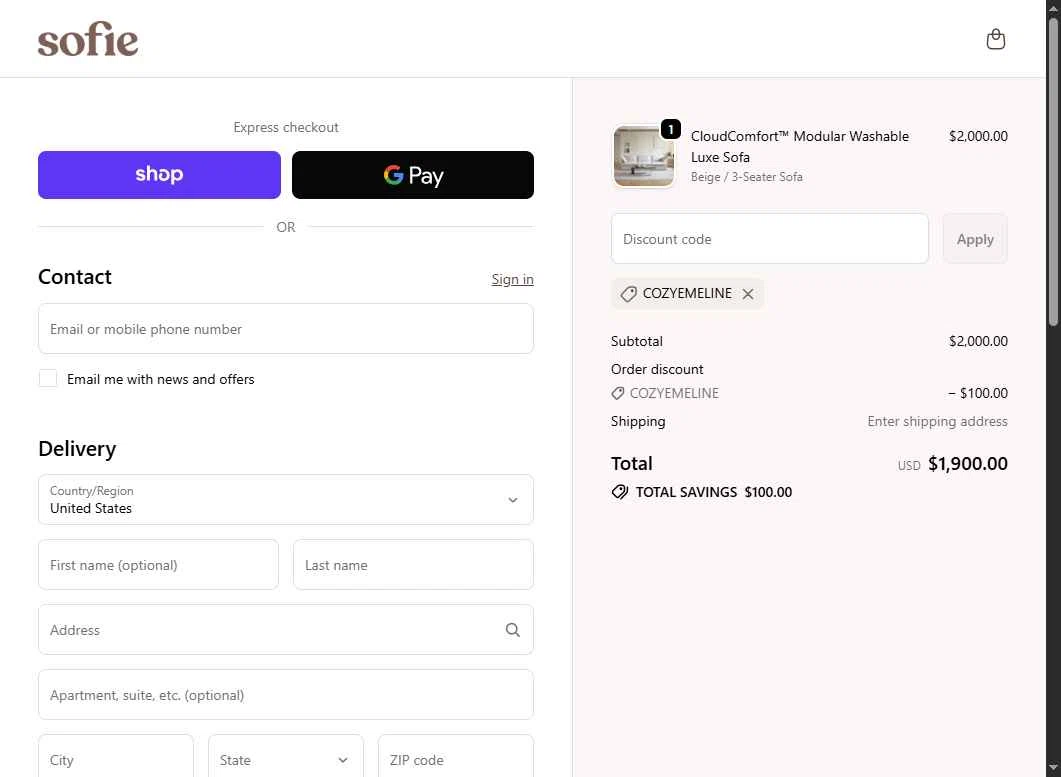Image resolution: width=1061 pixels, height=777 pixels.
Task: Click the sofie logo
Action: click(x=88, y=39)
